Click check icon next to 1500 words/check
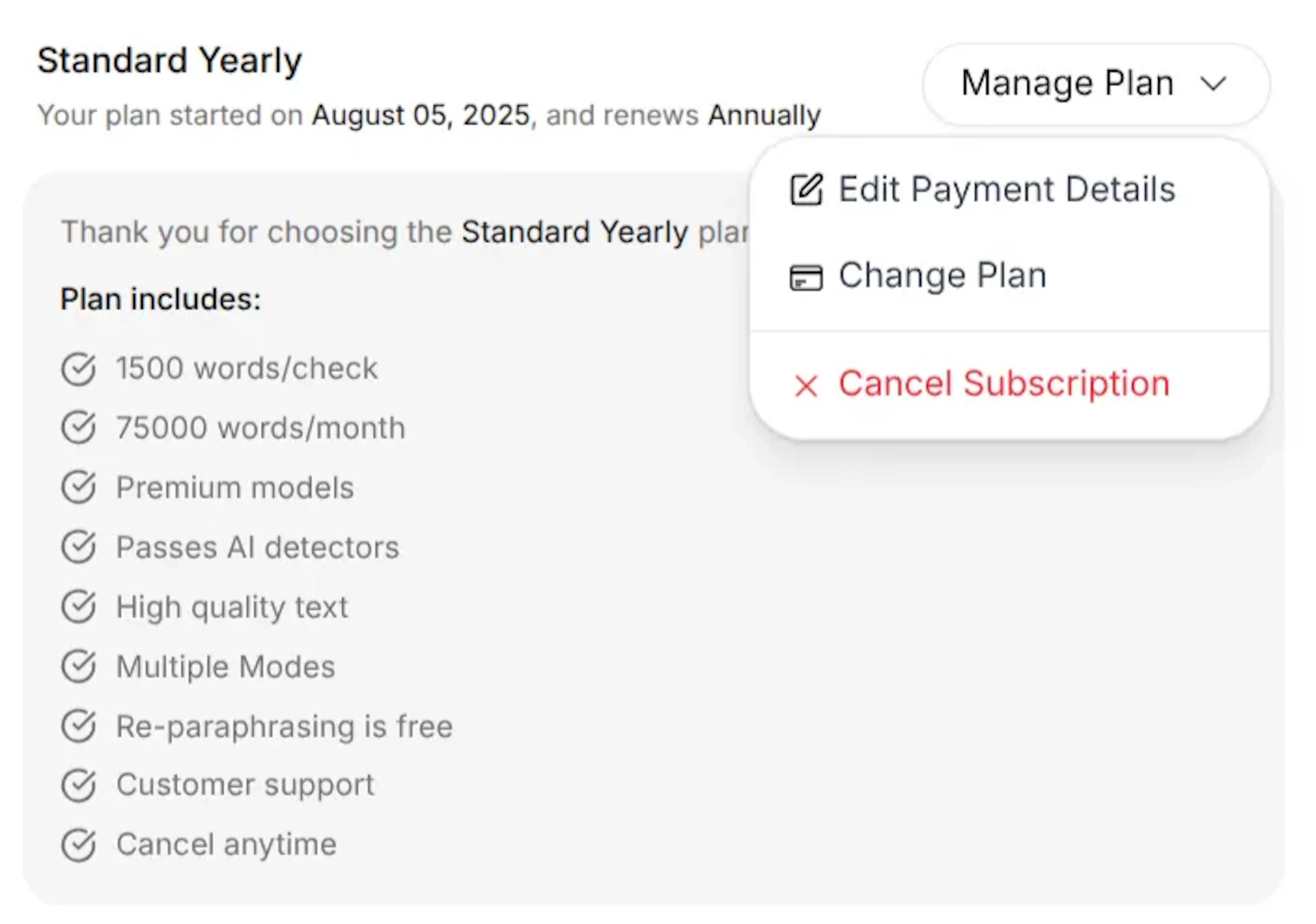 tap(78, 368)
